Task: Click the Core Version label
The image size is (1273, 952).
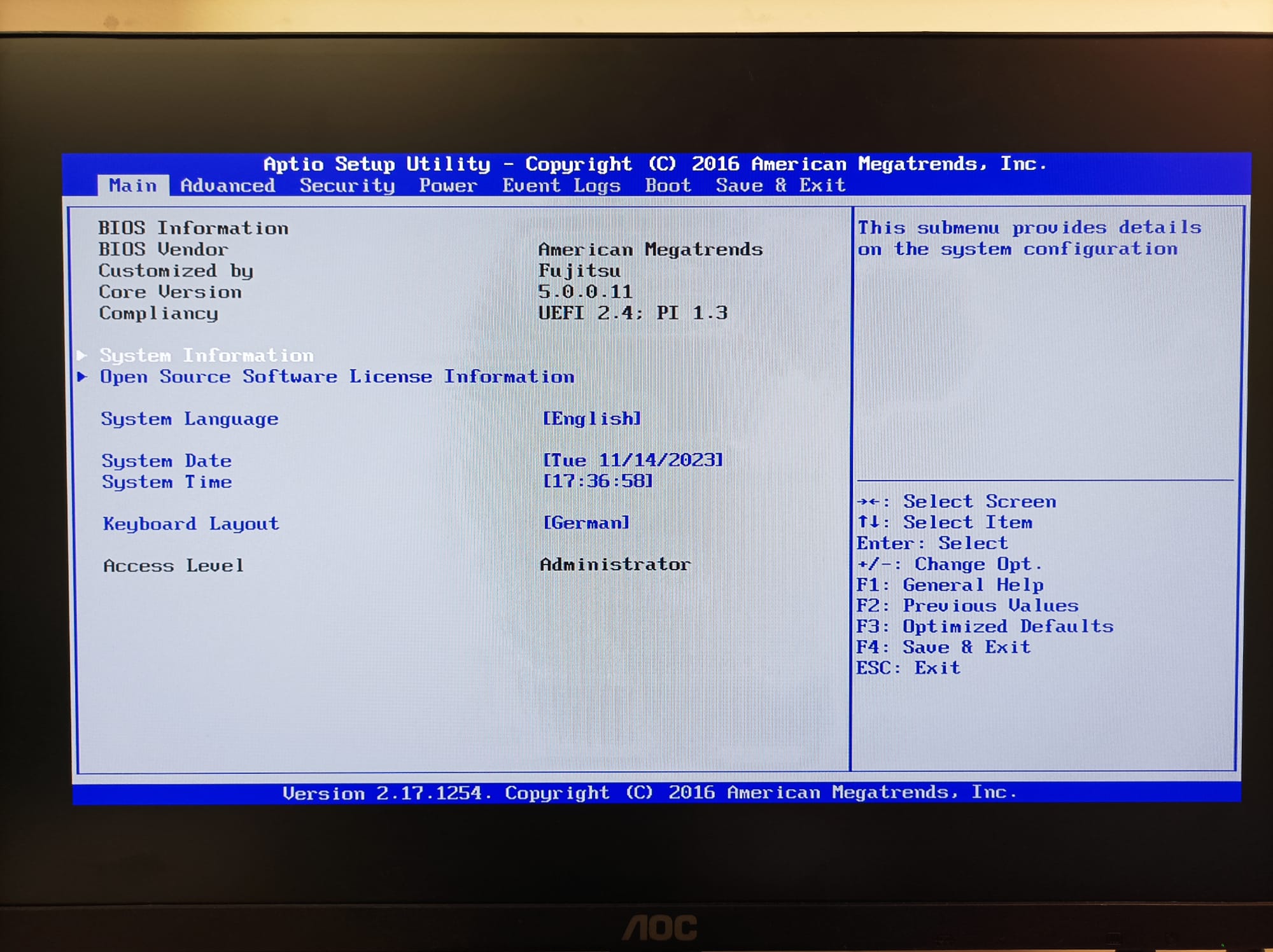Action: pos(170,291)
